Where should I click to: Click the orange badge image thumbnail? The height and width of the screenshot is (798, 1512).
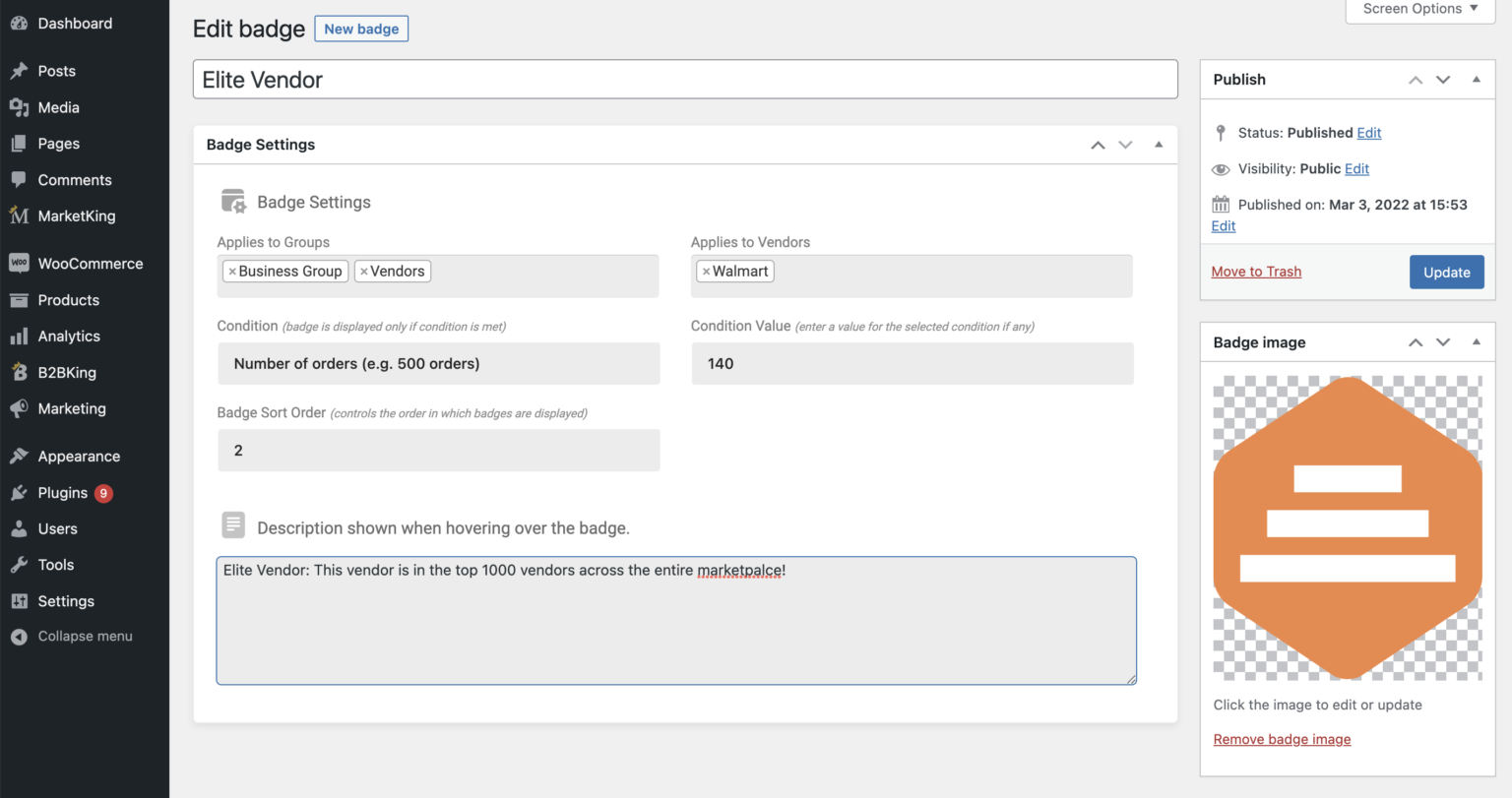click(1347, 527)
